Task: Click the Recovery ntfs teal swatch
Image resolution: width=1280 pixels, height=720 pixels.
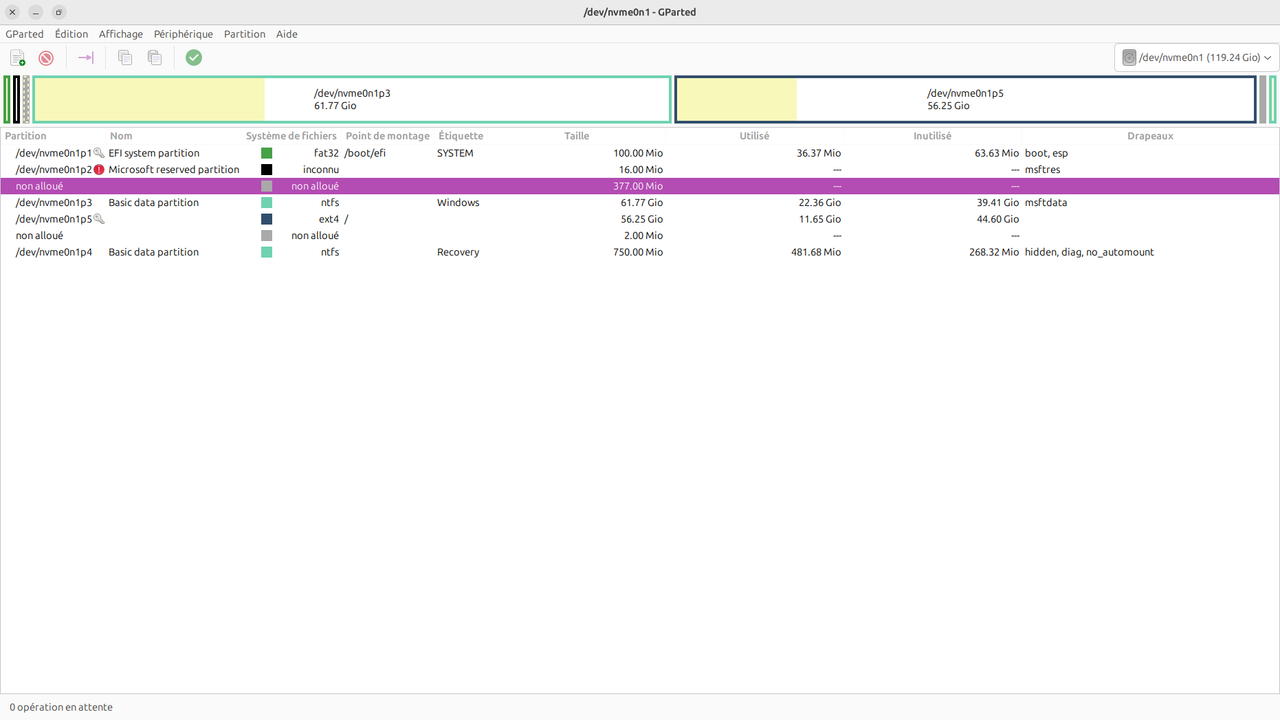Action: 267,252
